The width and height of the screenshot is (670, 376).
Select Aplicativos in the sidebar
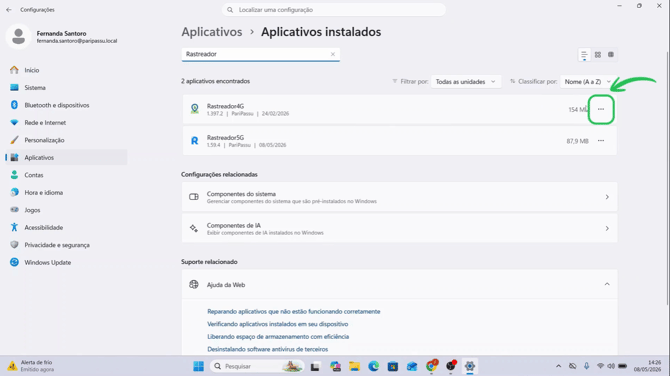click(x=66, y=158)
